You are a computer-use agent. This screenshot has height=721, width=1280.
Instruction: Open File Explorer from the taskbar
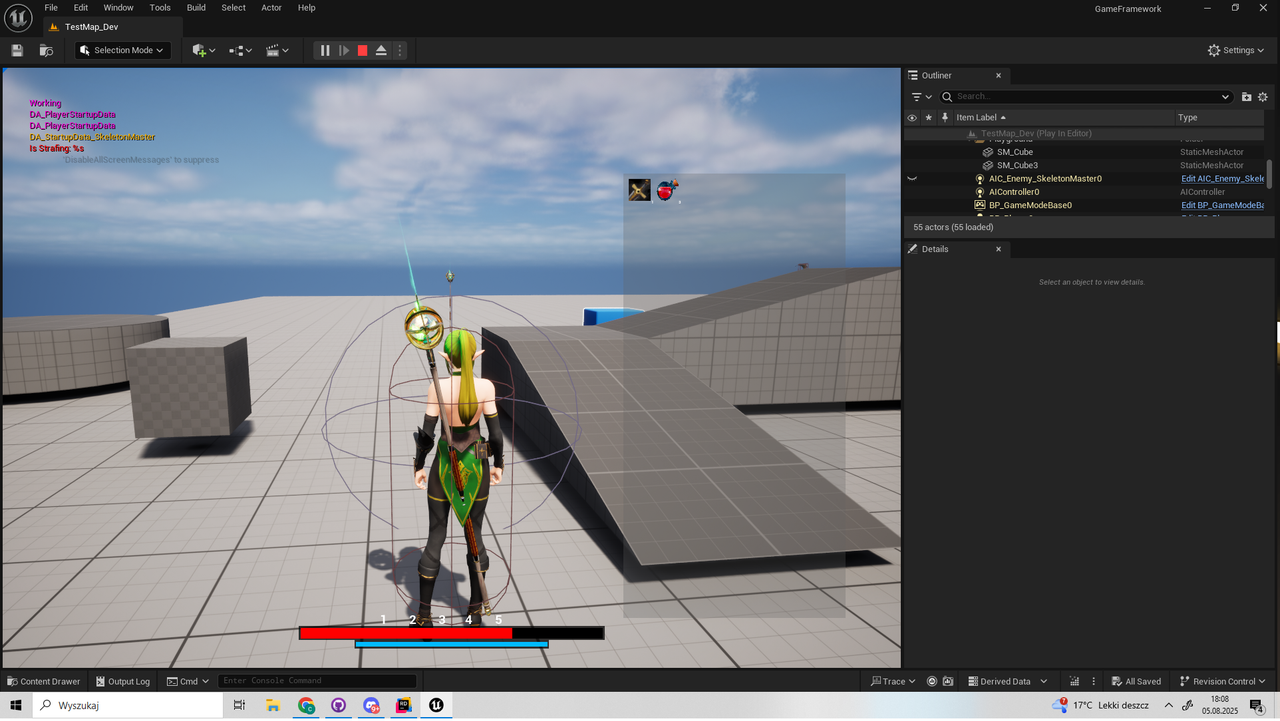tap(273, 706)
